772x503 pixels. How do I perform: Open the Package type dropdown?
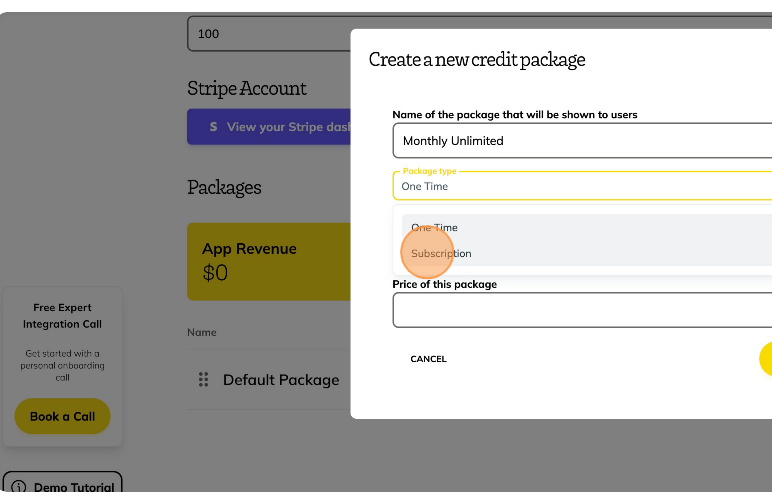click(x=582, y=186)
